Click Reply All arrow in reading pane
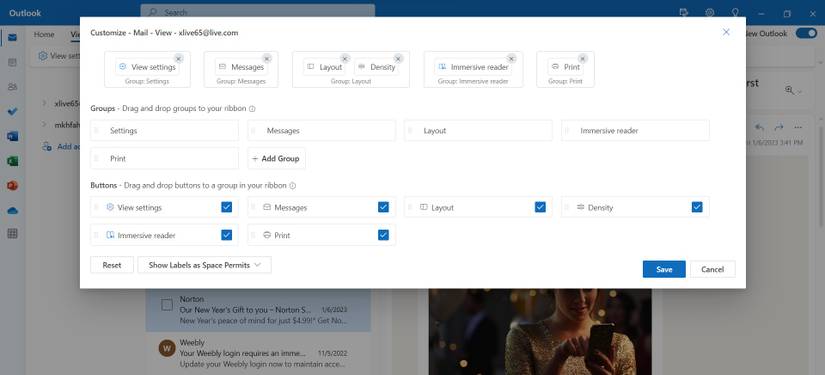Screen dimensions: 825x375 tap(759, 127)
